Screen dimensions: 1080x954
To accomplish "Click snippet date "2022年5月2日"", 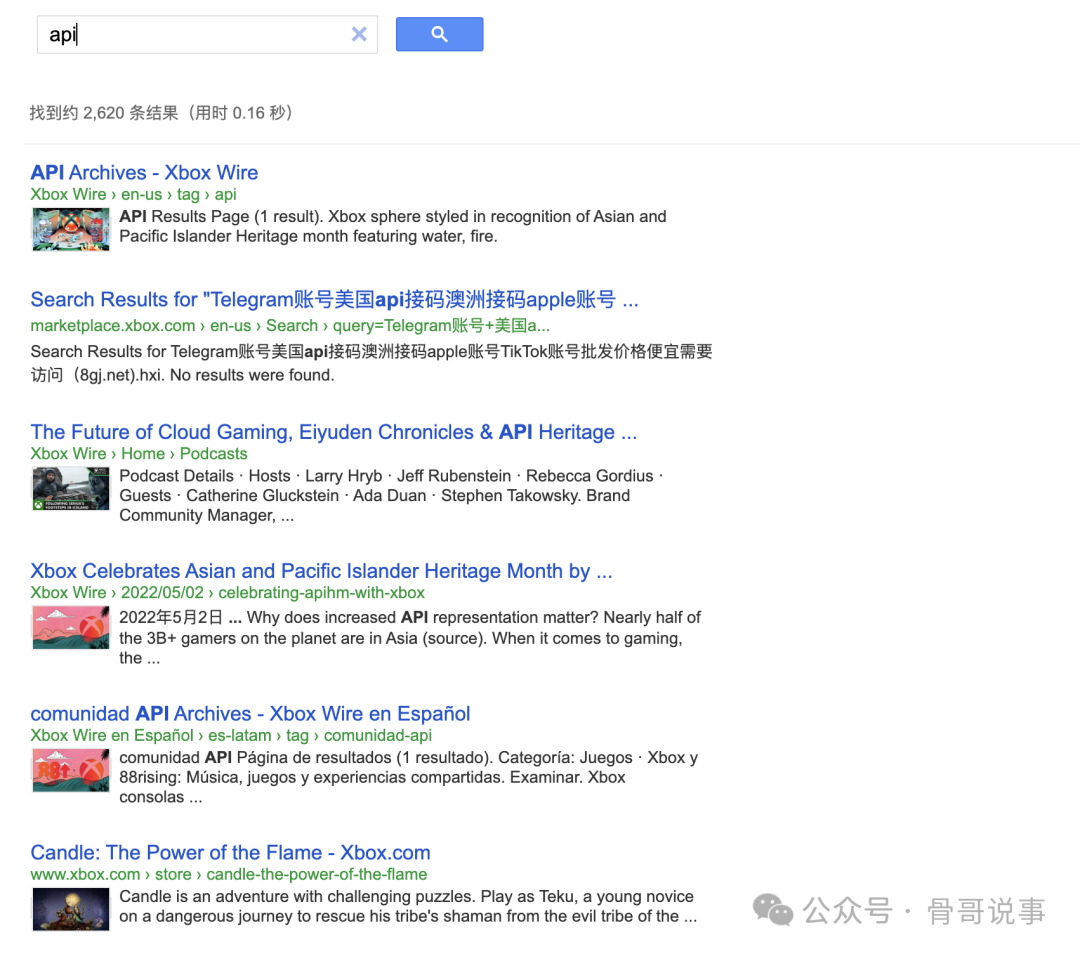I will click(171, 617).
